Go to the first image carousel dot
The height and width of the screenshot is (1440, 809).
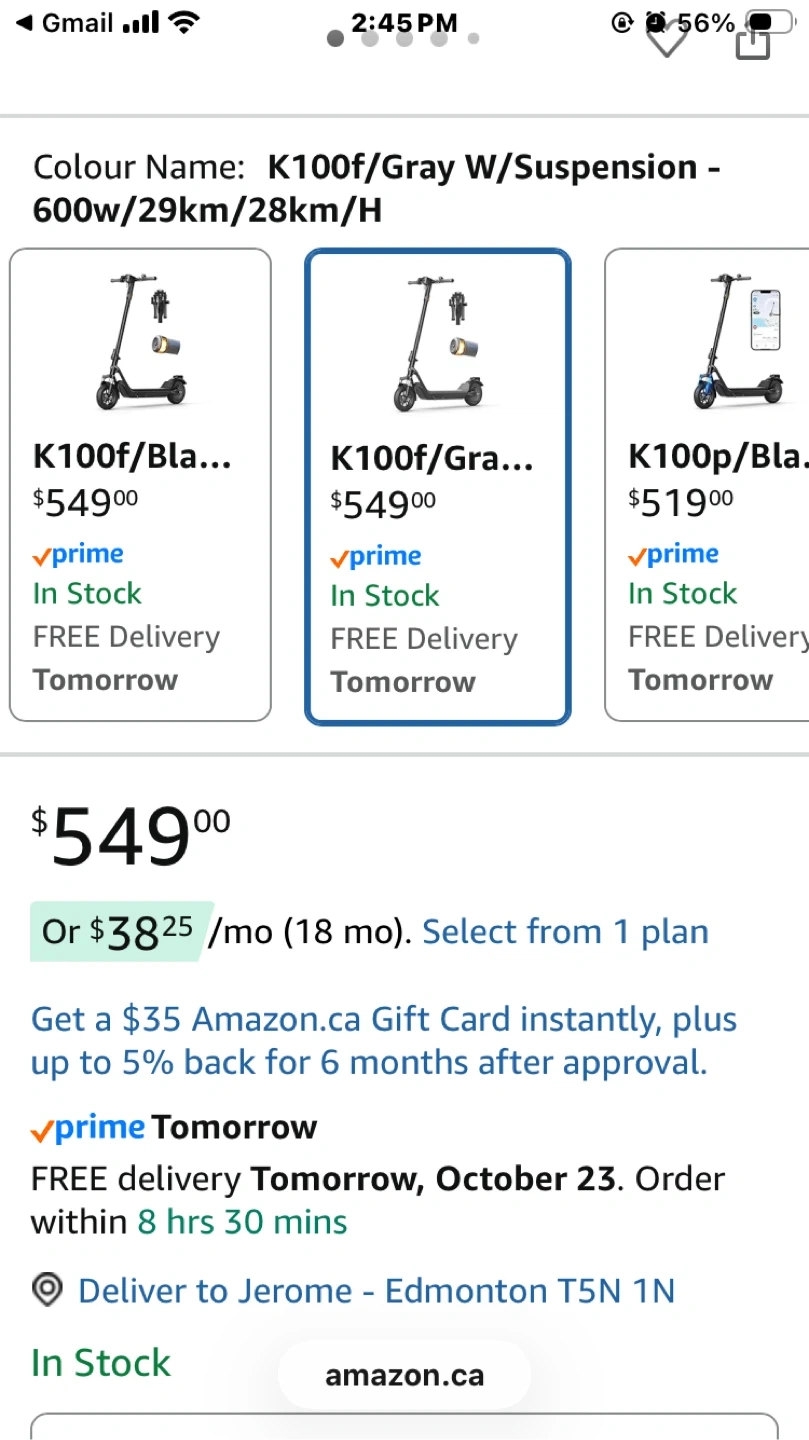point(336,39)
